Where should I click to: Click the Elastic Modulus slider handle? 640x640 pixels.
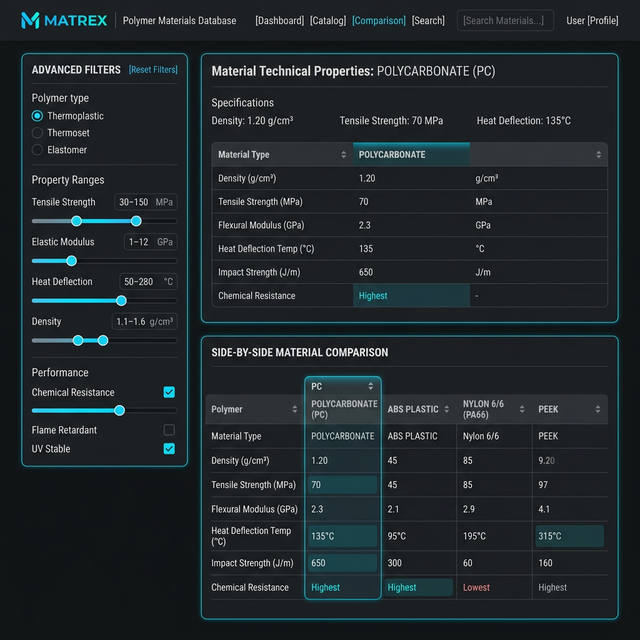pyautogui.click(x=71, y=261)
